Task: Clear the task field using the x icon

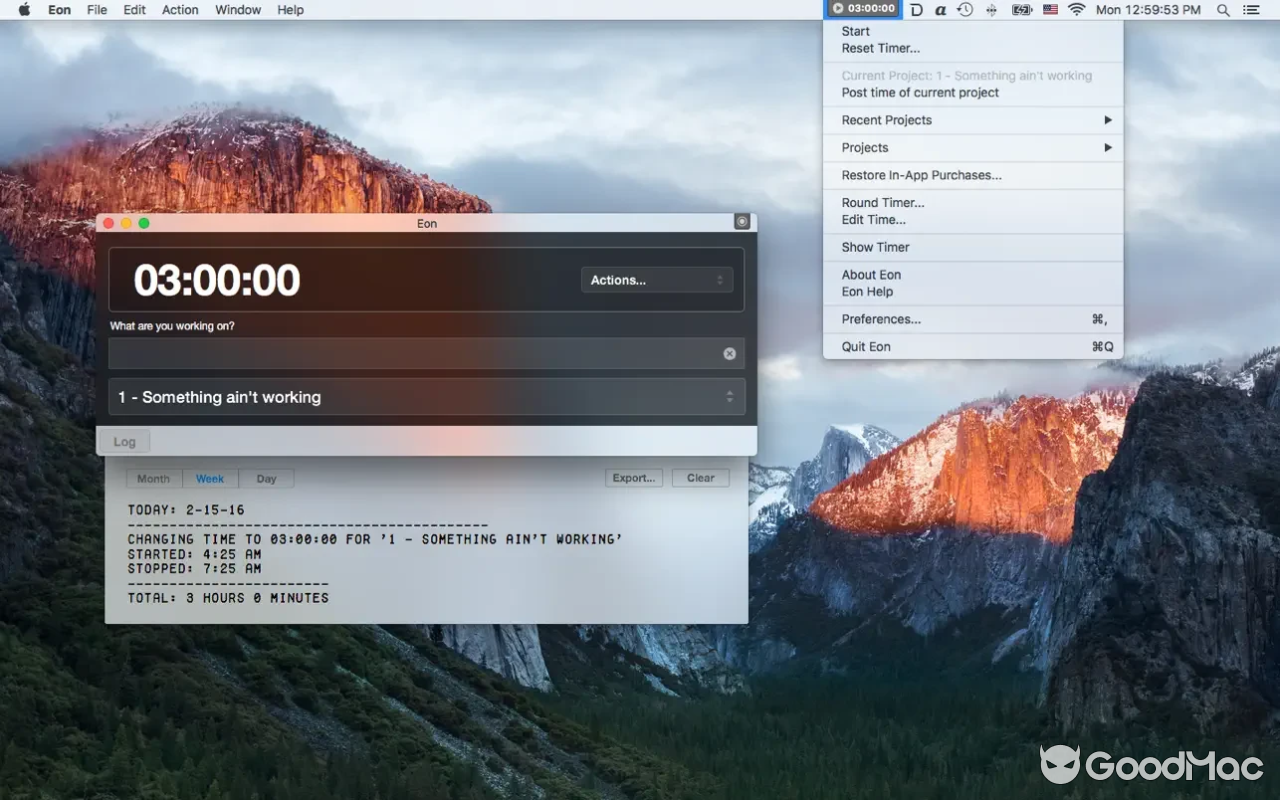Action: tap(729, 353)
